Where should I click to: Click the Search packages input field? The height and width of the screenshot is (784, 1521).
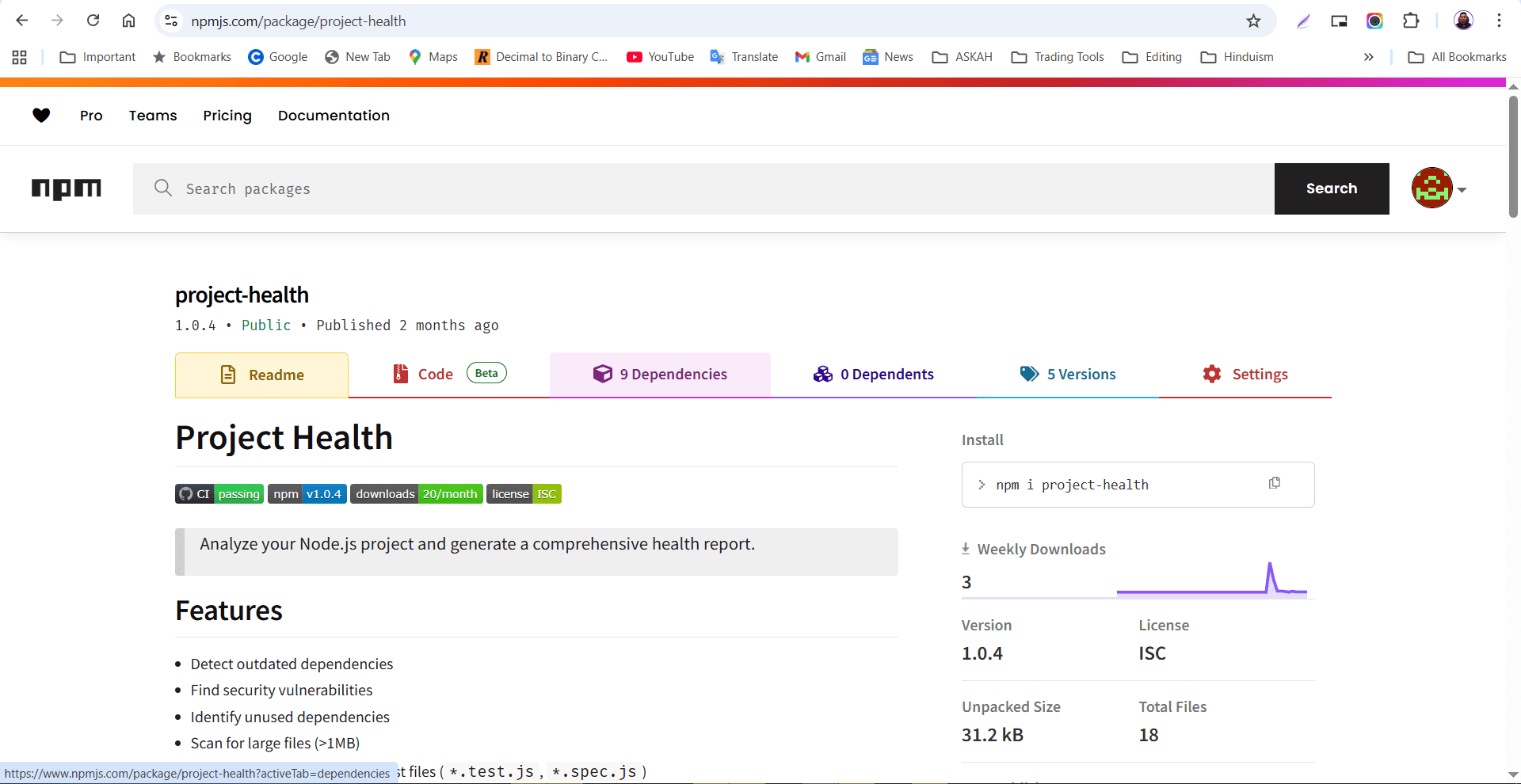click(703, 188)
